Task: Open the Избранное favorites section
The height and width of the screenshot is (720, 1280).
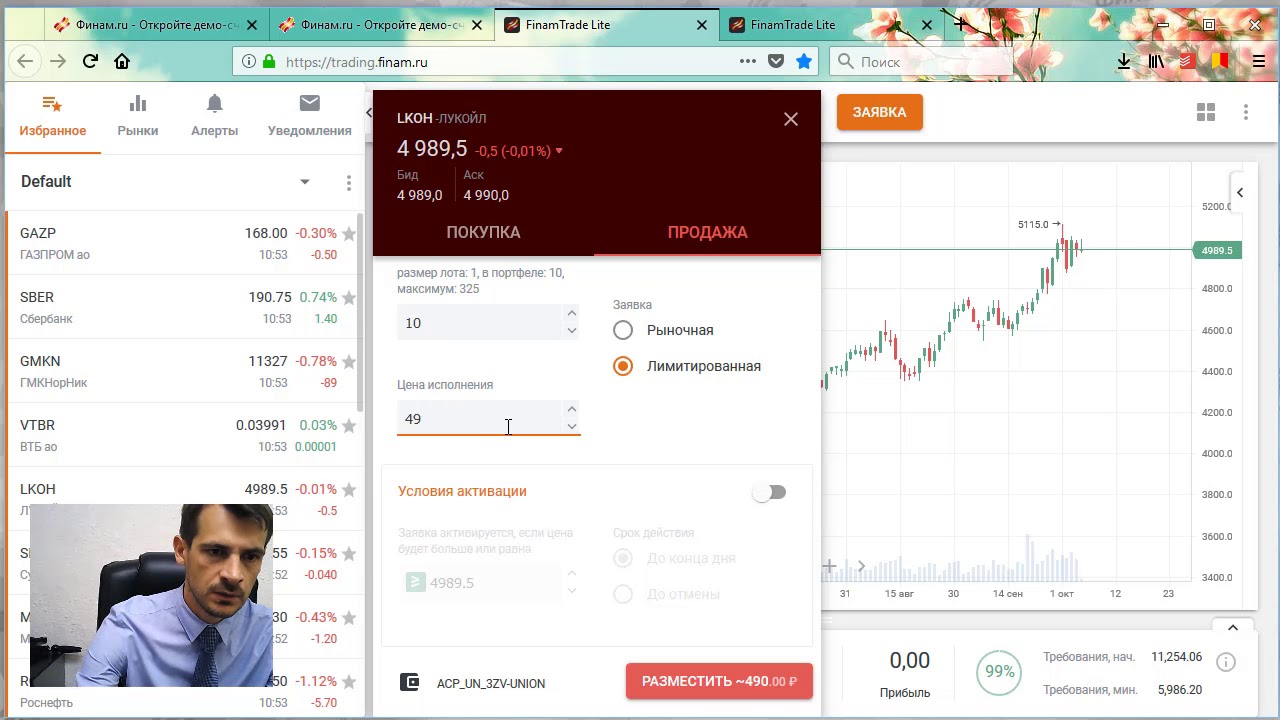Action: point(53,116)
